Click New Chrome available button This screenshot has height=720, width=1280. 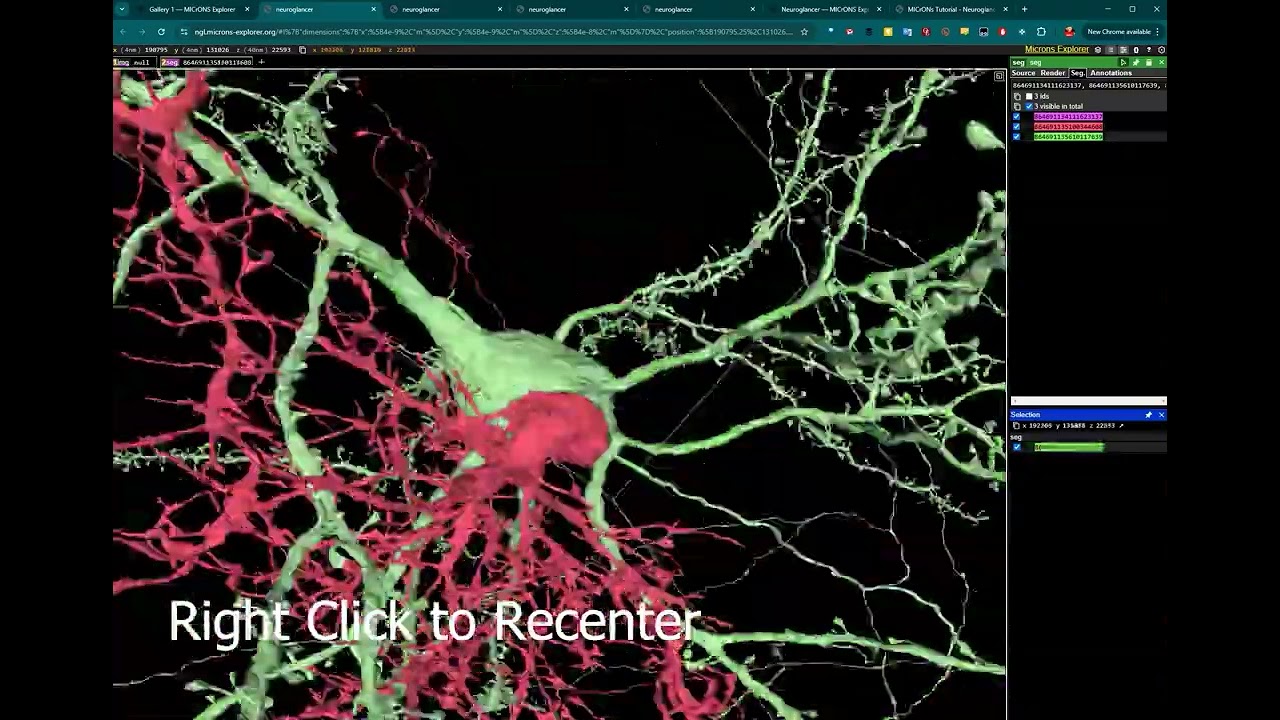1119,32
